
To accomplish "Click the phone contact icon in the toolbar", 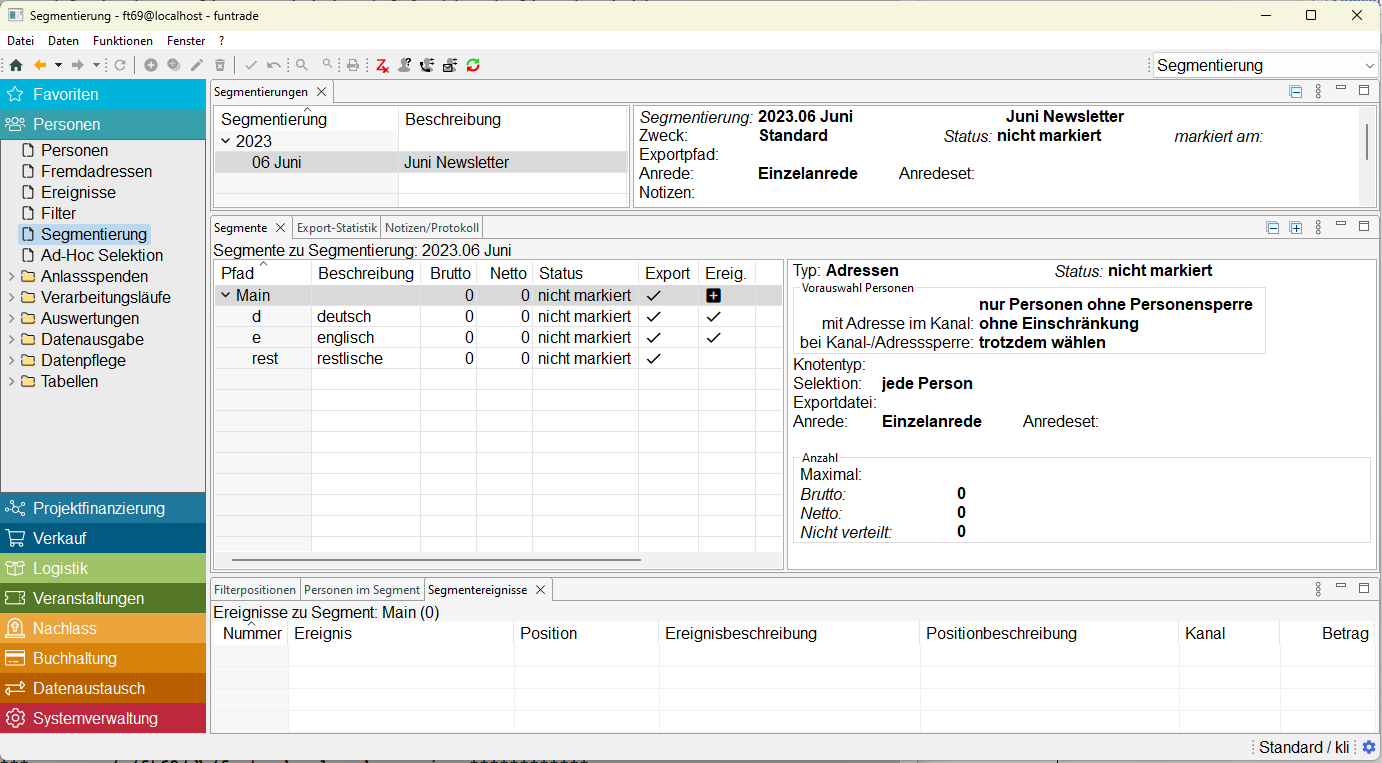I will 427,65.
